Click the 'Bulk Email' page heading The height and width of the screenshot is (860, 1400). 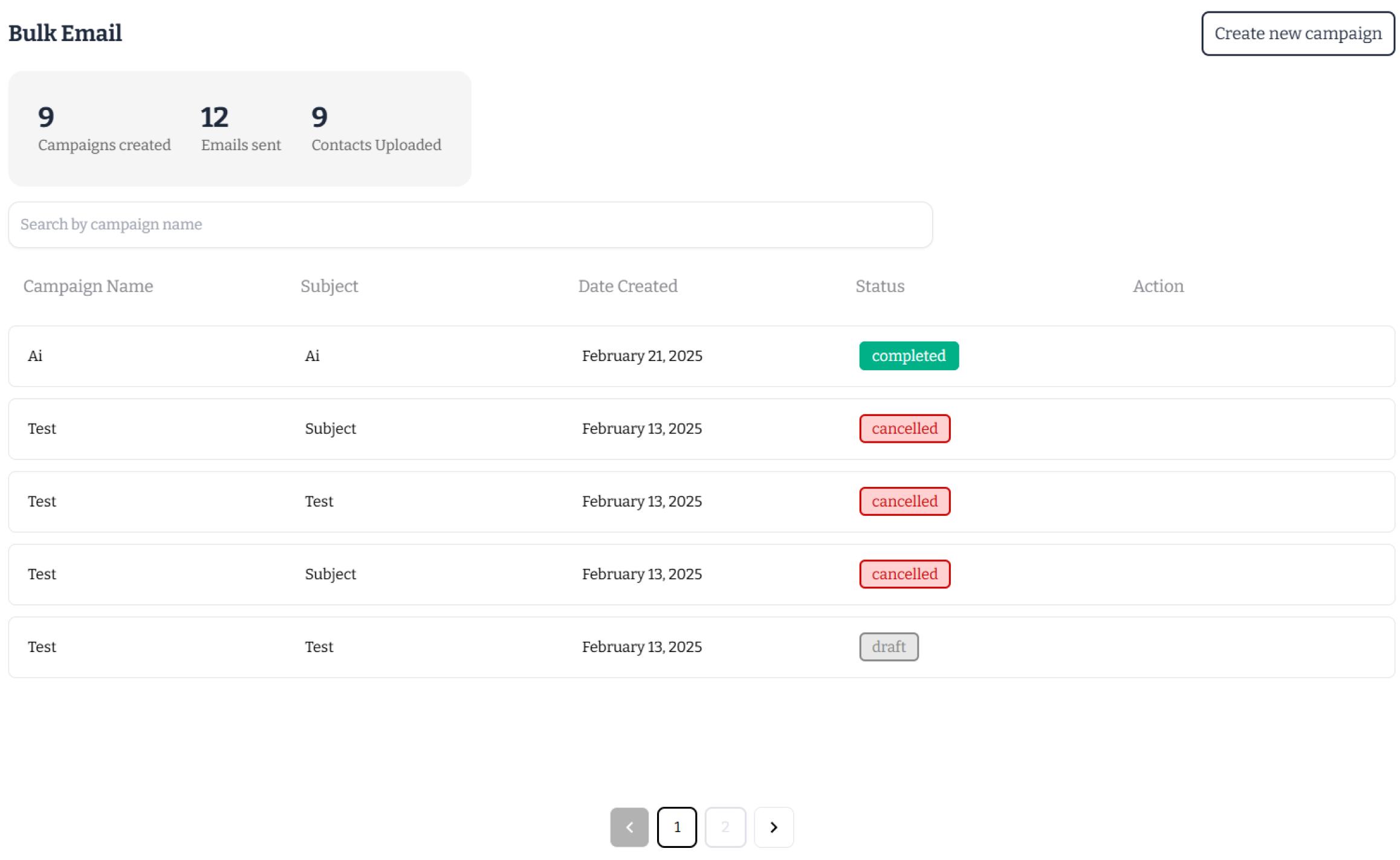pyautogui.click(x=65, y=33)
